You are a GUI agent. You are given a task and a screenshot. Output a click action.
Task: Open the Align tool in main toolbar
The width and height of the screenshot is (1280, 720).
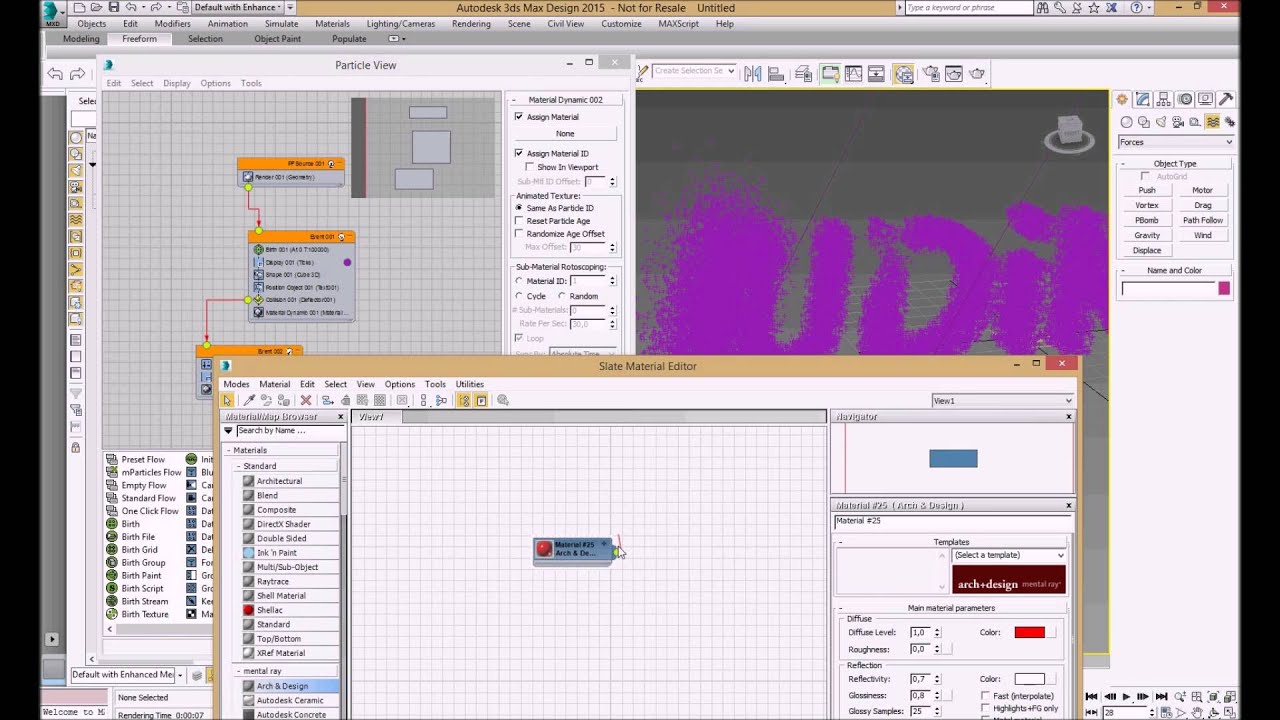(x=776, y=73)
